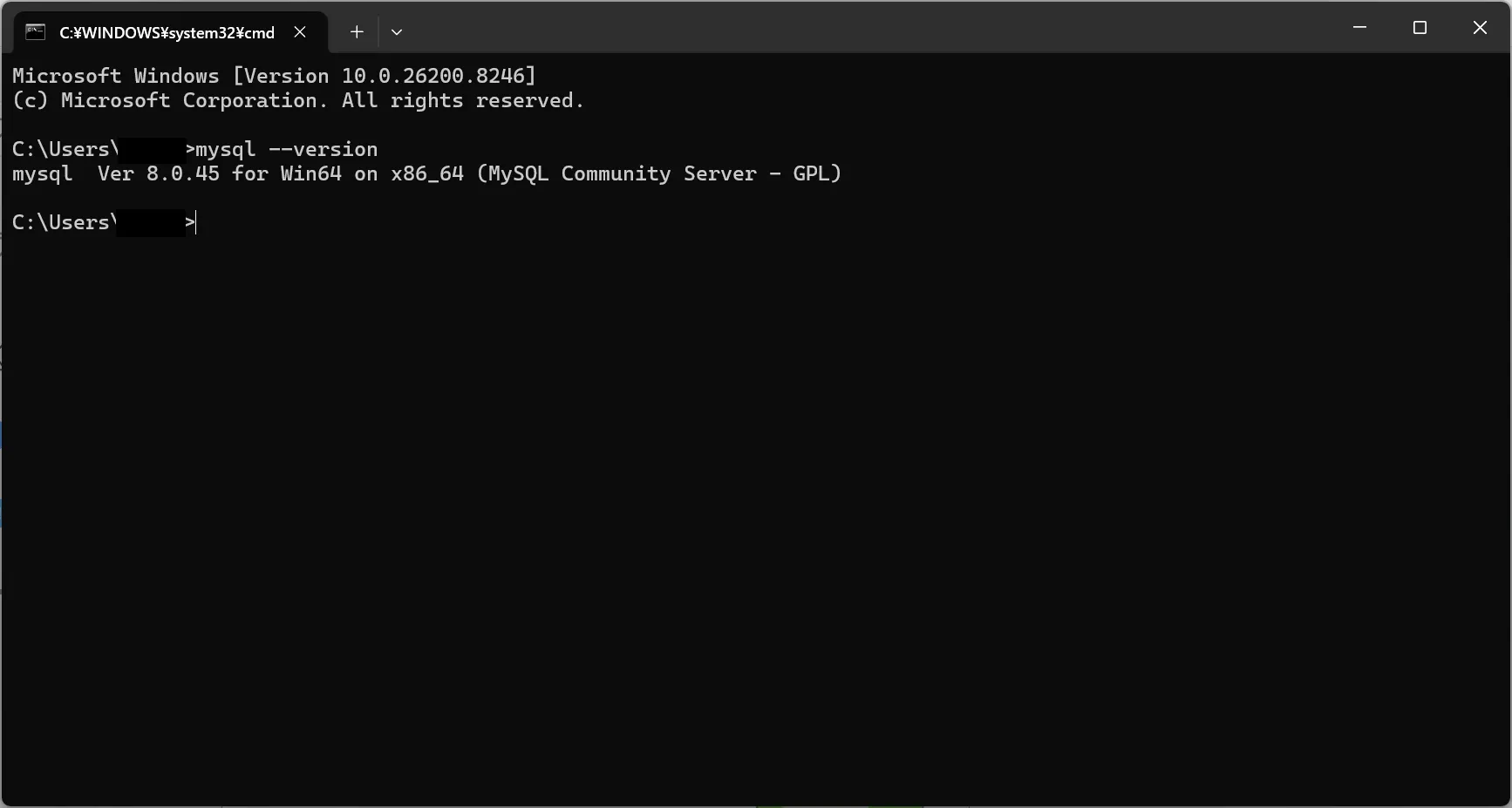Open a new tab with the plus button
Viewport: 1512px width, 808px height.
[357, 32]
